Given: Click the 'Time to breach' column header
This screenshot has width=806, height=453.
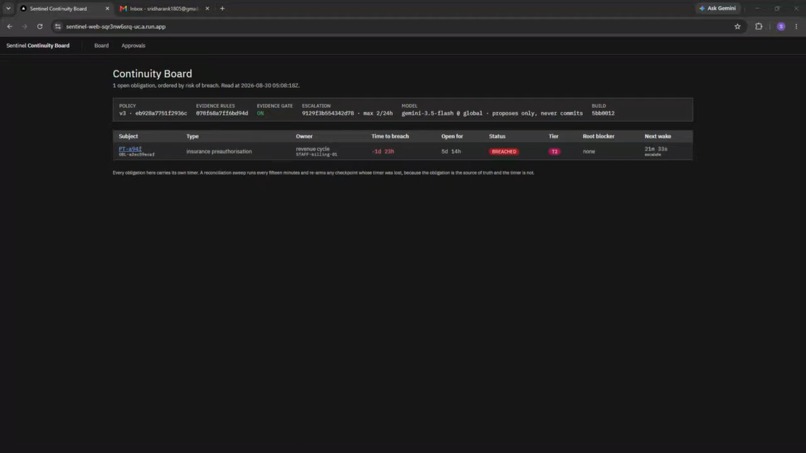Looking at the screenshot, I should point(390,136).
